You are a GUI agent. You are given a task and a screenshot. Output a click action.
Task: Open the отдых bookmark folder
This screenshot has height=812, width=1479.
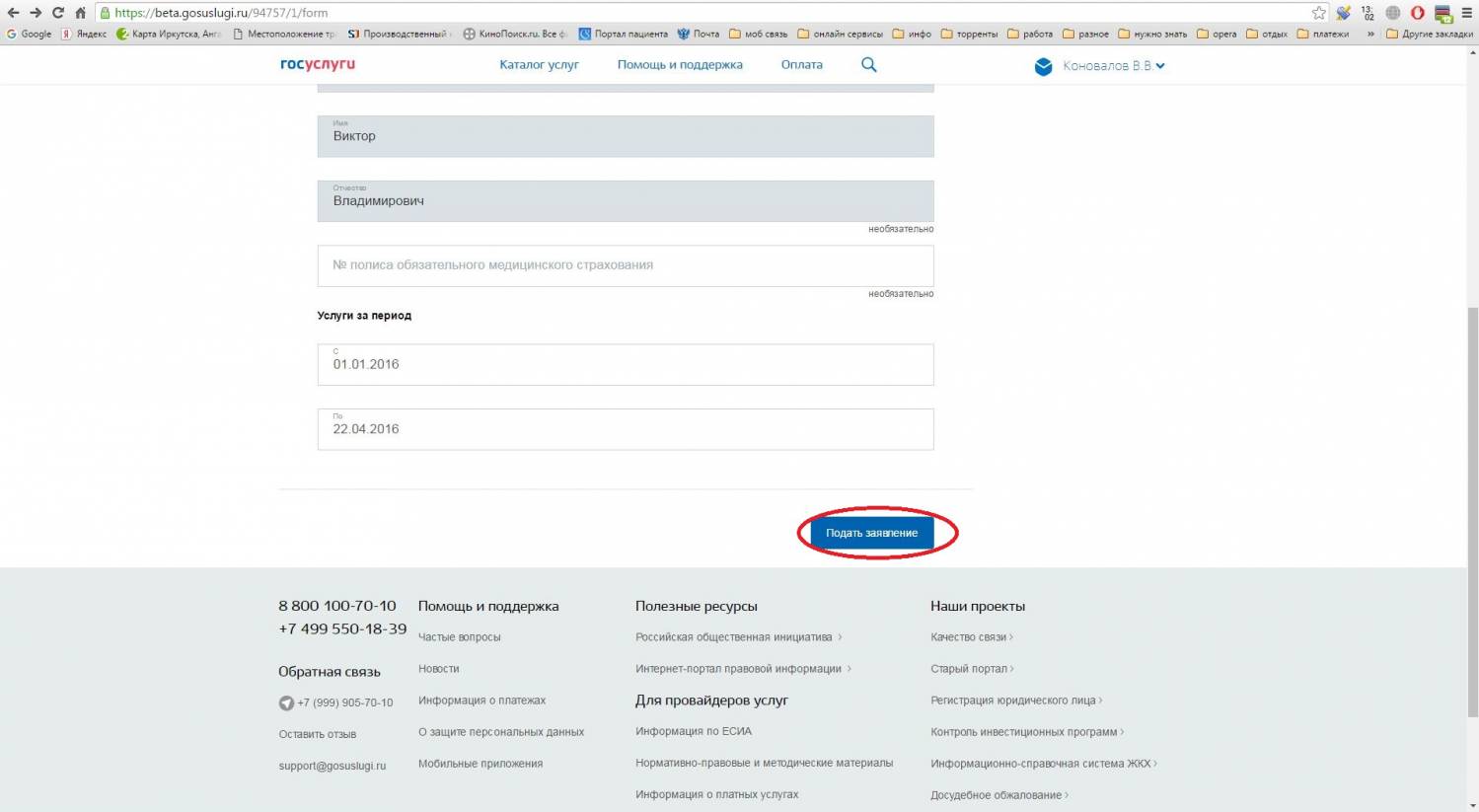(1267, 34)
